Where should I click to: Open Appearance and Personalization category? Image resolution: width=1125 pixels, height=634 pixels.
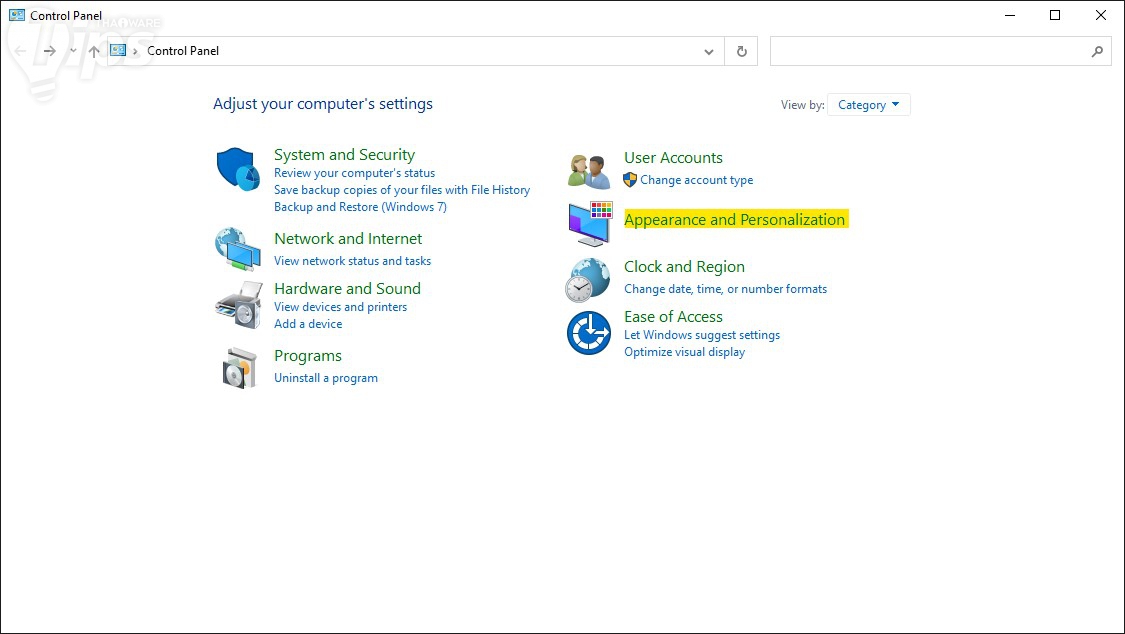click(x=734, y=220)
